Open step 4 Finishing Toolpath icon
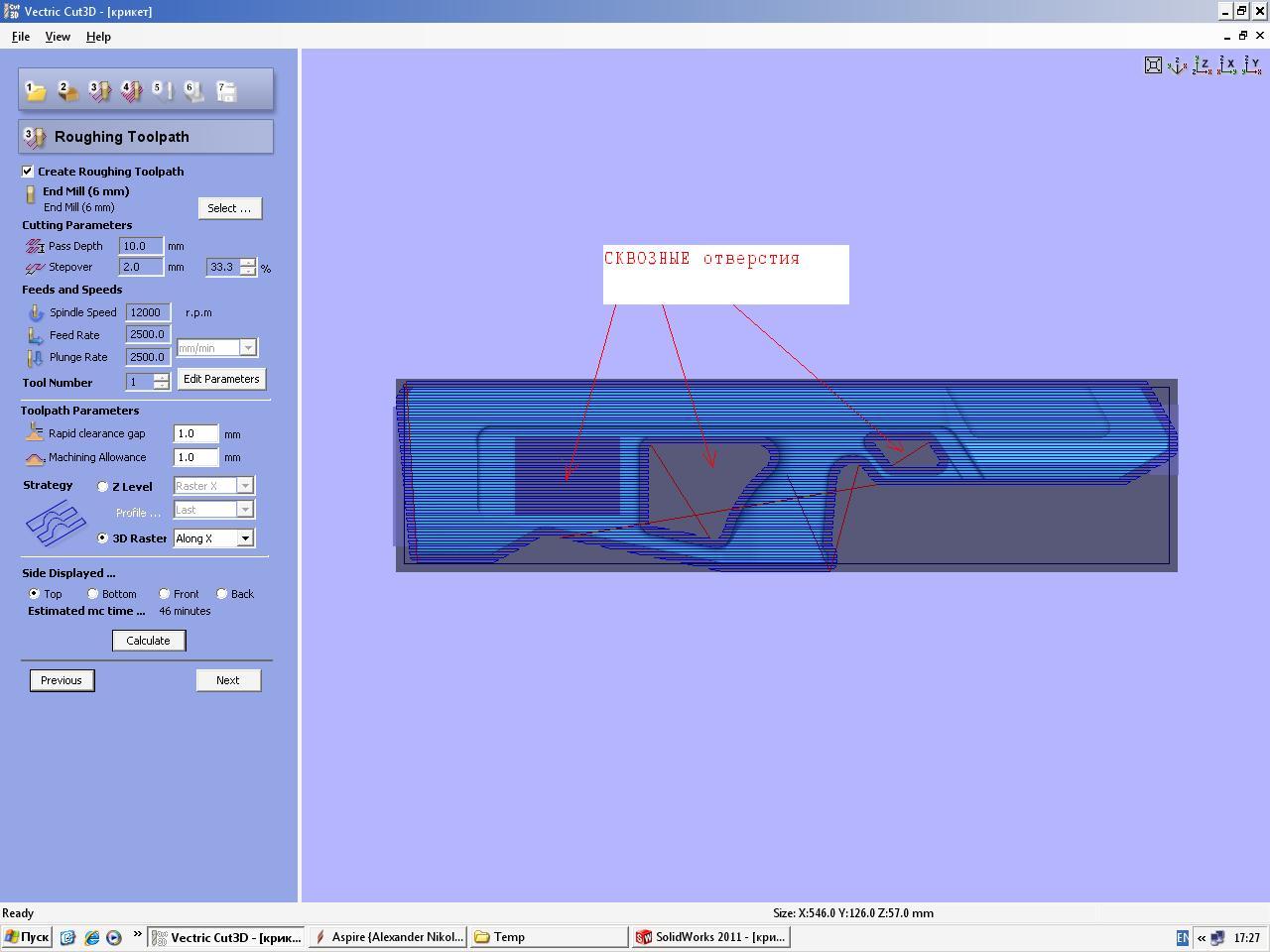 131,91
